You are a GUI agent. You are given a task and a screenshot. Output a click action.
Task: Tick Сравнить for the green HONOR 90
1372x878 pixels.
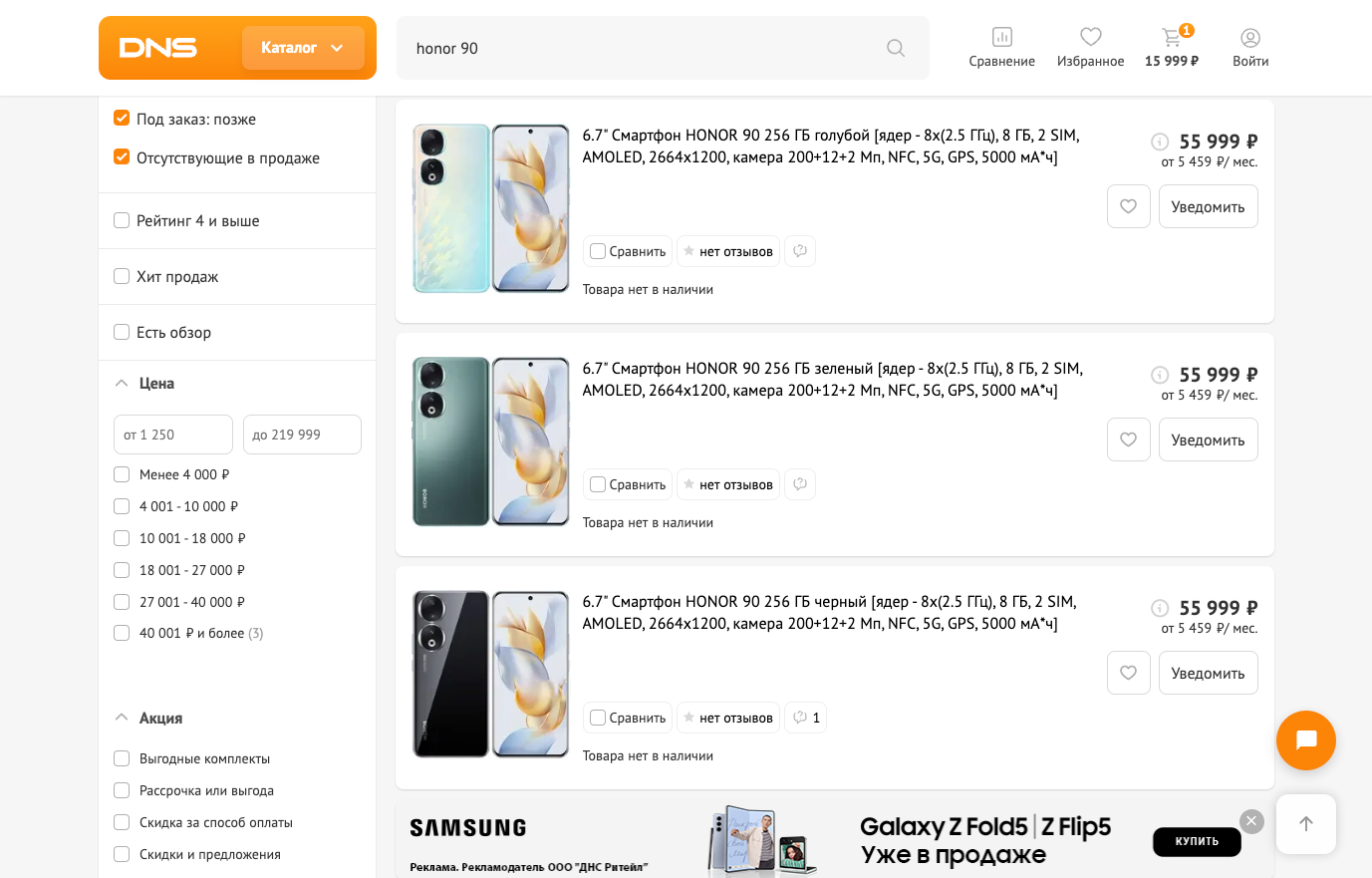[x=598, y=484]
